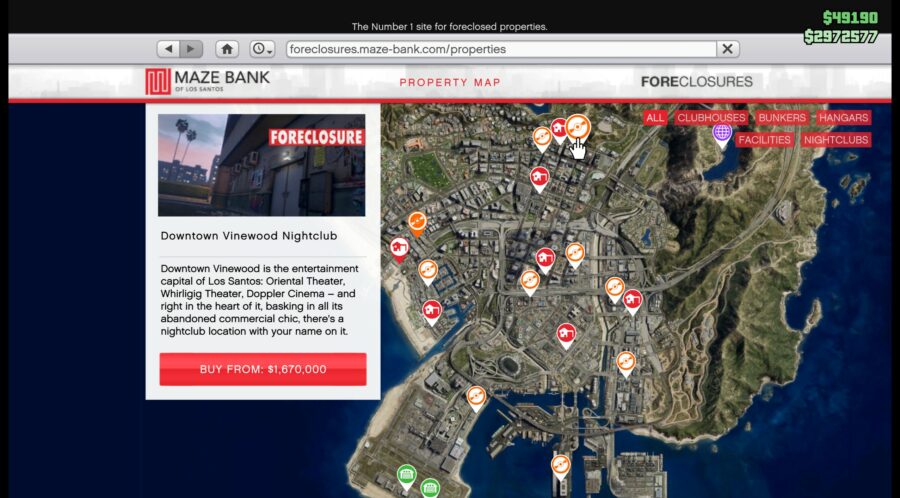Select the enlarged nightclub marker under the cursor
Screen dimensions: 900x498
click(x=577, y=129)
